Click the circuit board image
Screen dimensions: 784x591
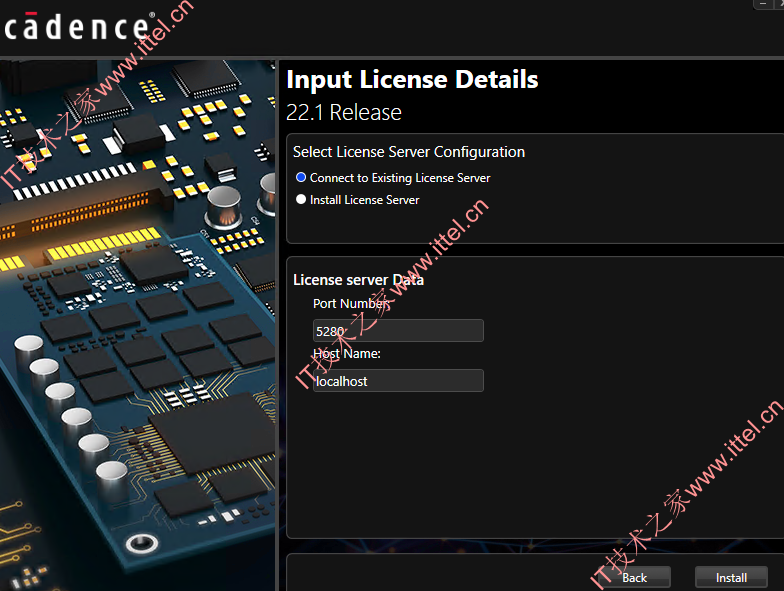138,325
